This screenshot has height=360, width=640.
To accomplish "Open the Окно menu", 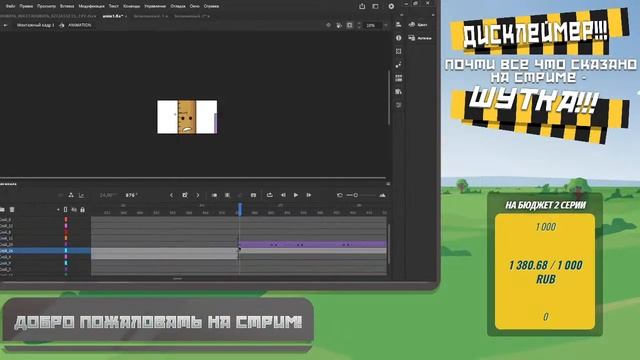I will point(195,6).
